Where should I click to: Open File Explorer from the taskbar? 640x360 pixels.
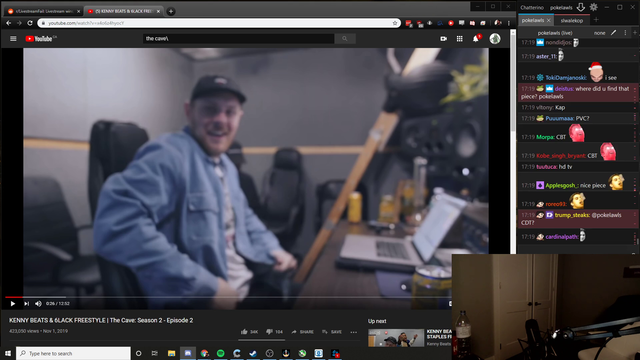(171, 353)
